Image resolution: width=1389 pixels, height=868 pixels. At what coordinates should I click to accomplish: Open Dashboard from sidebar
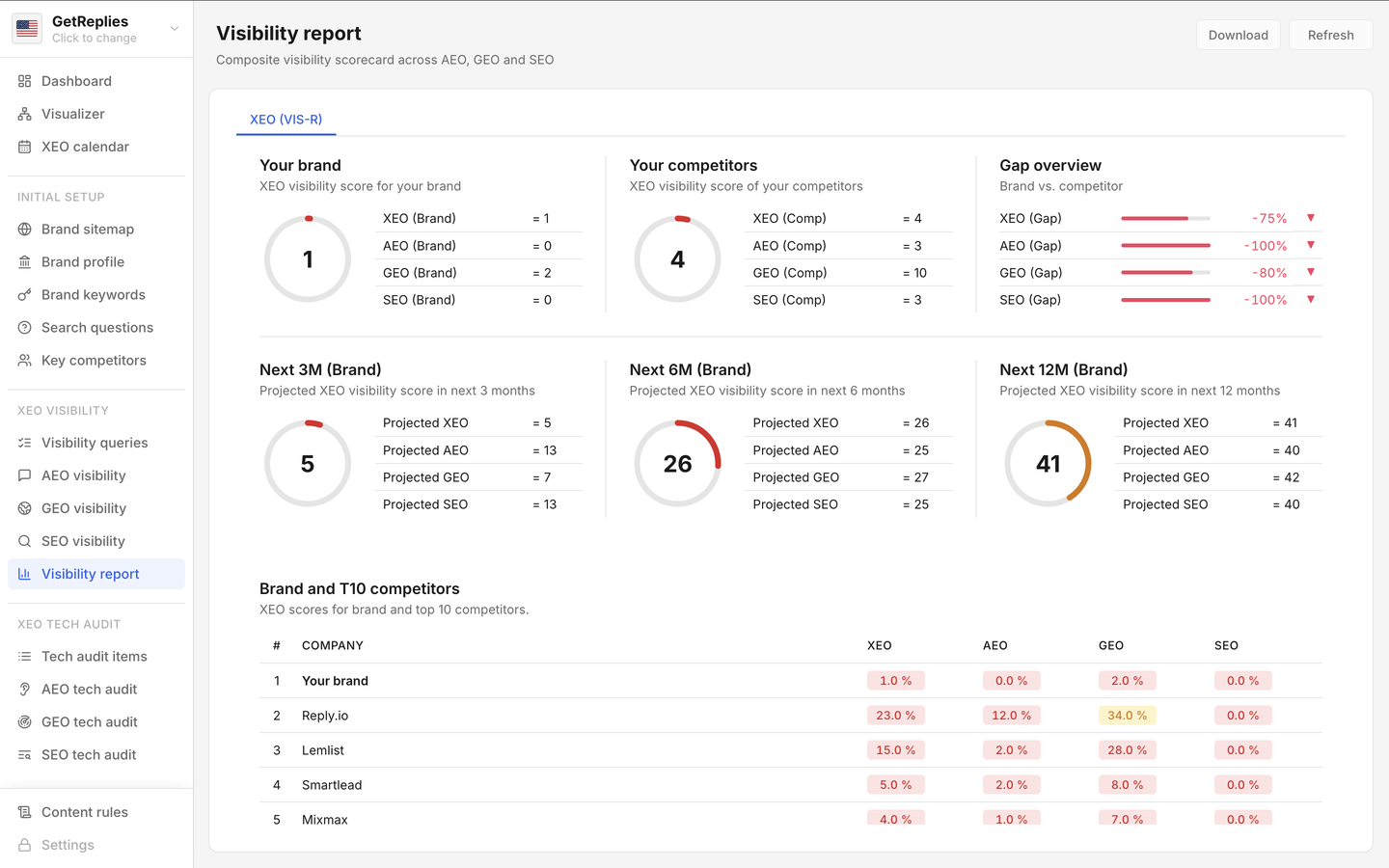(96, 81)
